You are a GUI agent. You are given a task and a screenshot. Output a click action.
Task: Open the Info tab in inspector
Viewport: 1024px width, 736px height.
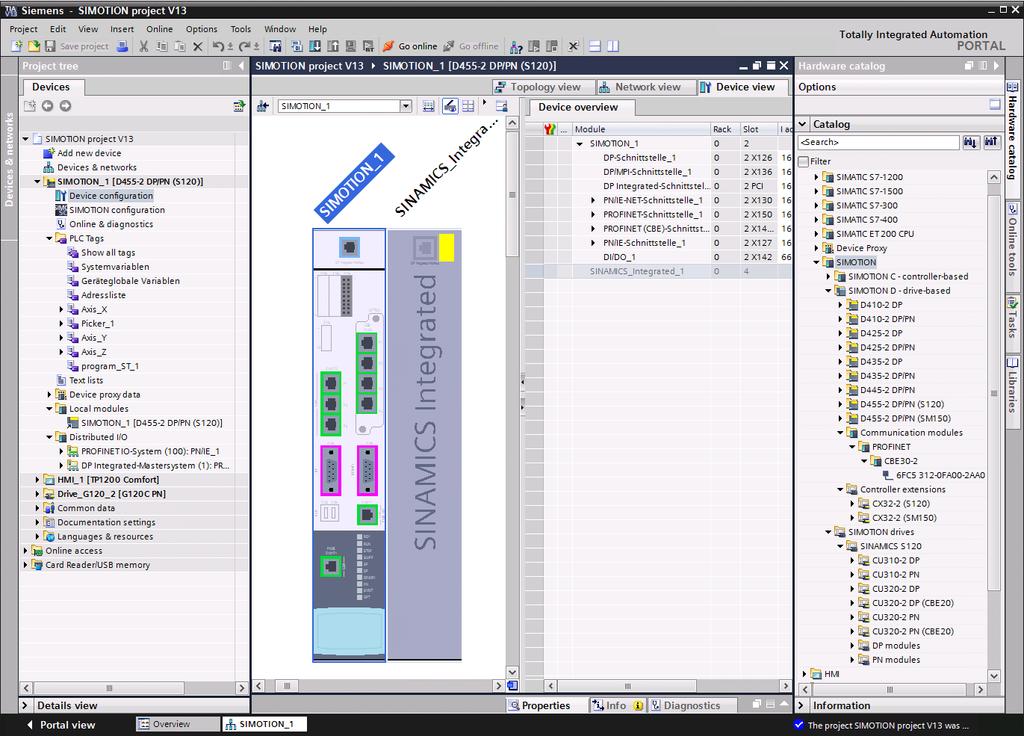[x=616, y=705]
